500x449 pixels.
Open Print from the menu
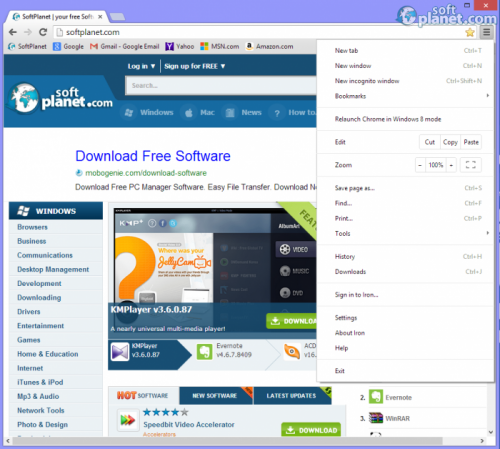(405, 218)
